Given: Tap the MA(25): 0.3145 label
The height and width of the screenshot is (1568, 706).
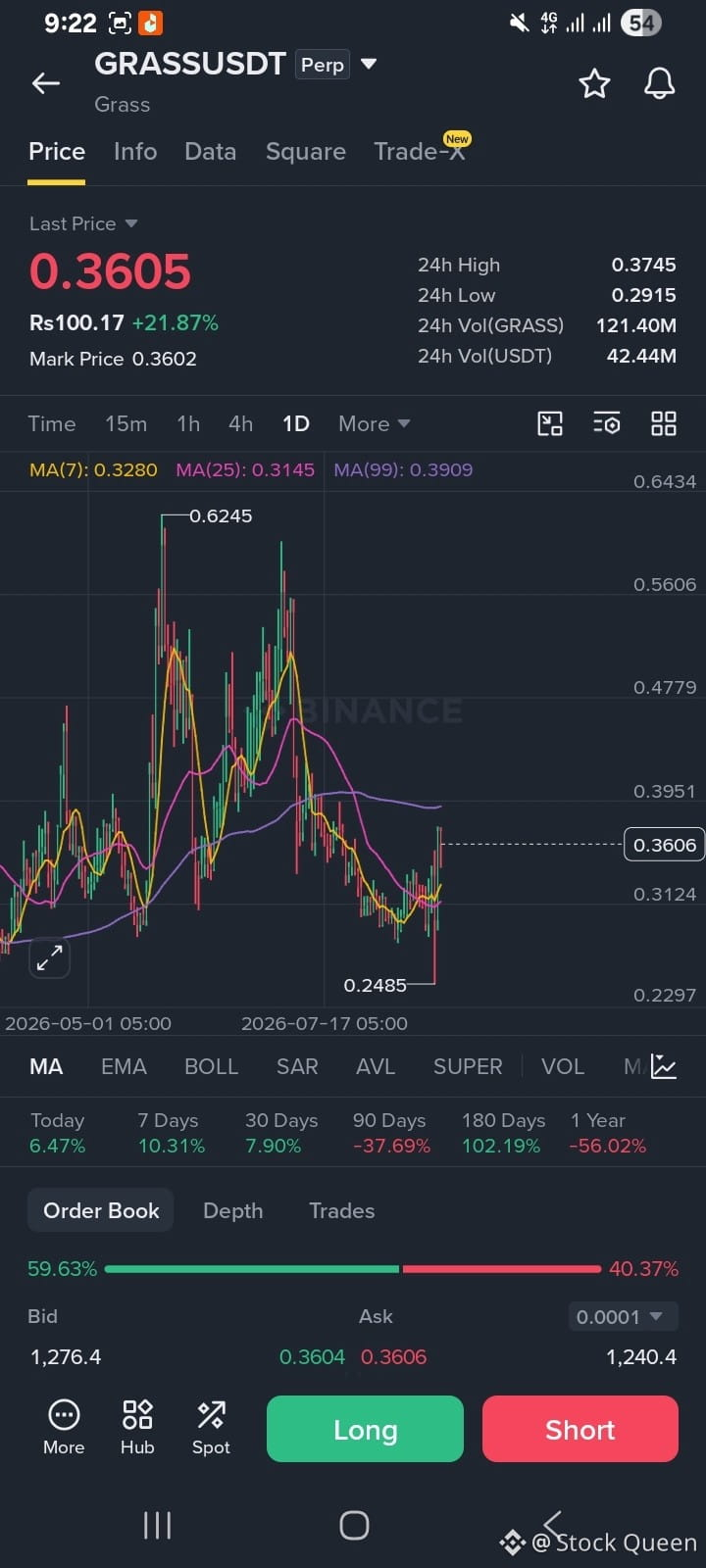Looking at the screenshot, I should 245,469.
